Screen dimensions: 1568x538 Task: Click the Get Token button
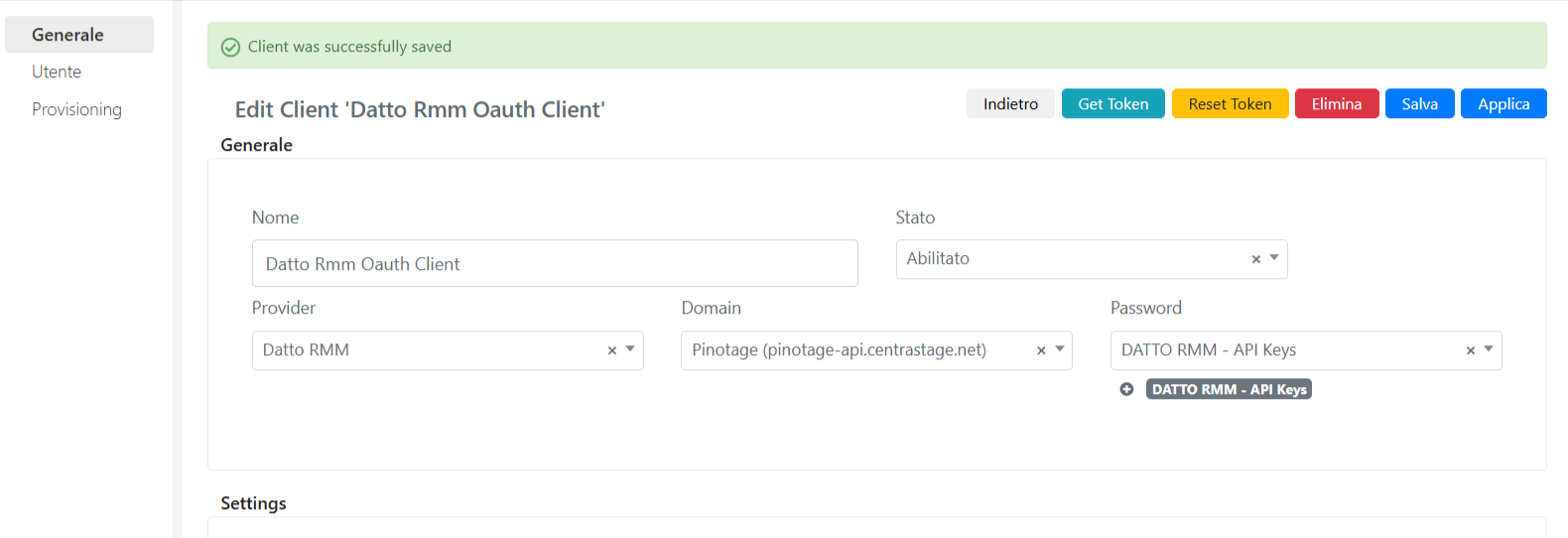[1113, 104]
